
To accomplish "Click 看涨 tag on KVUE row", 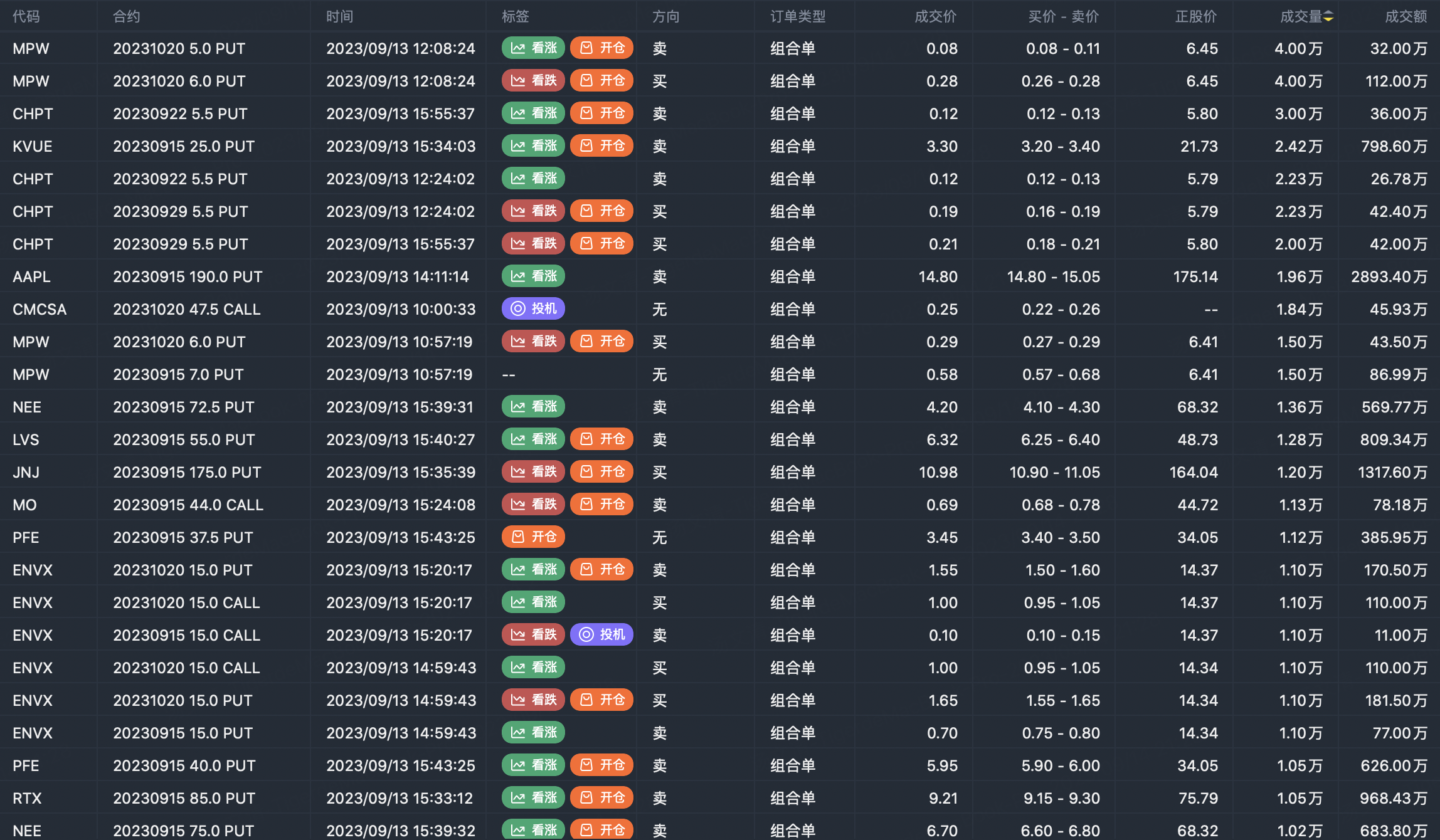I will [x=533, y=146].
